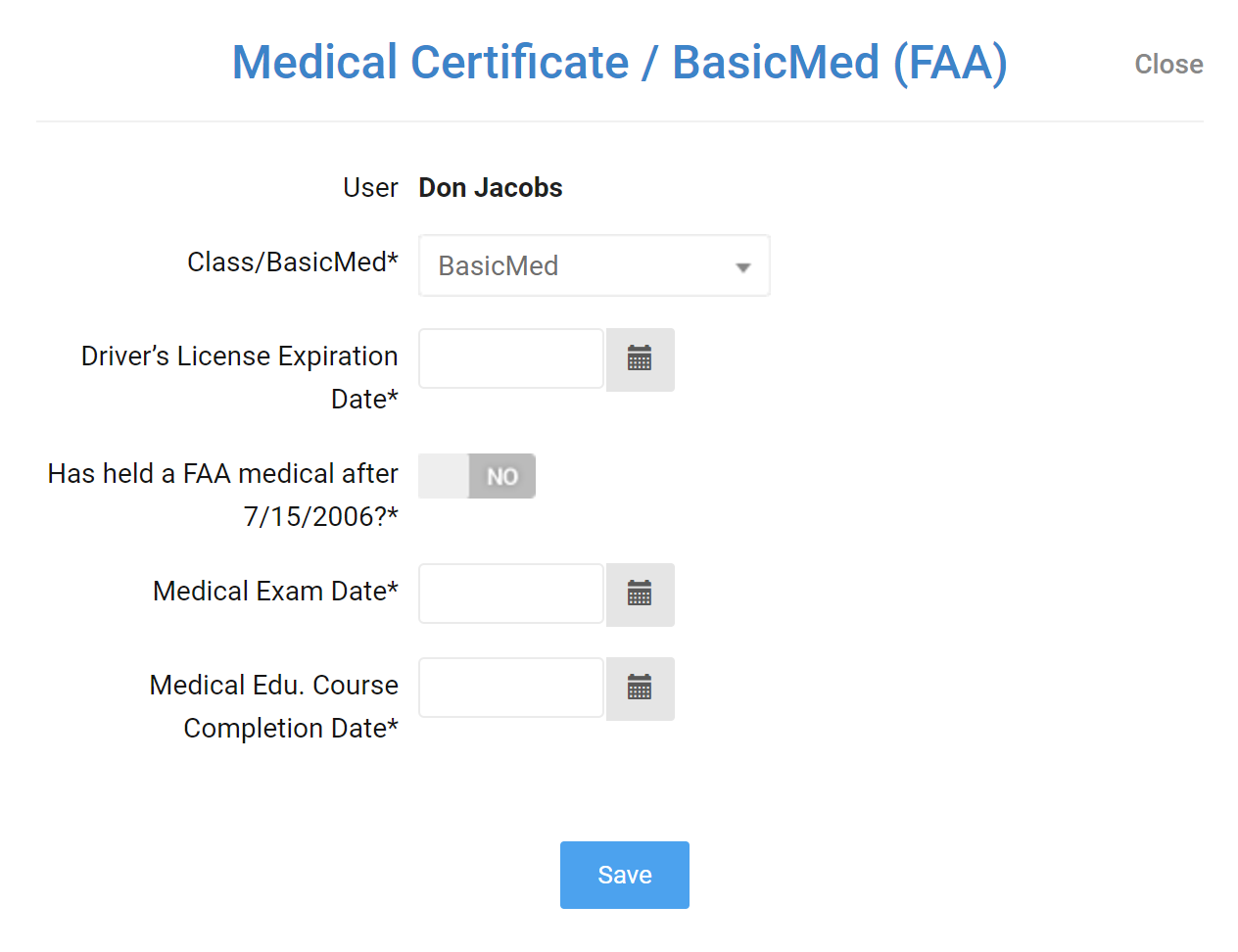This screenshot has height=952, width=1238.
Task: Click the Close link
Action: 1168,64
